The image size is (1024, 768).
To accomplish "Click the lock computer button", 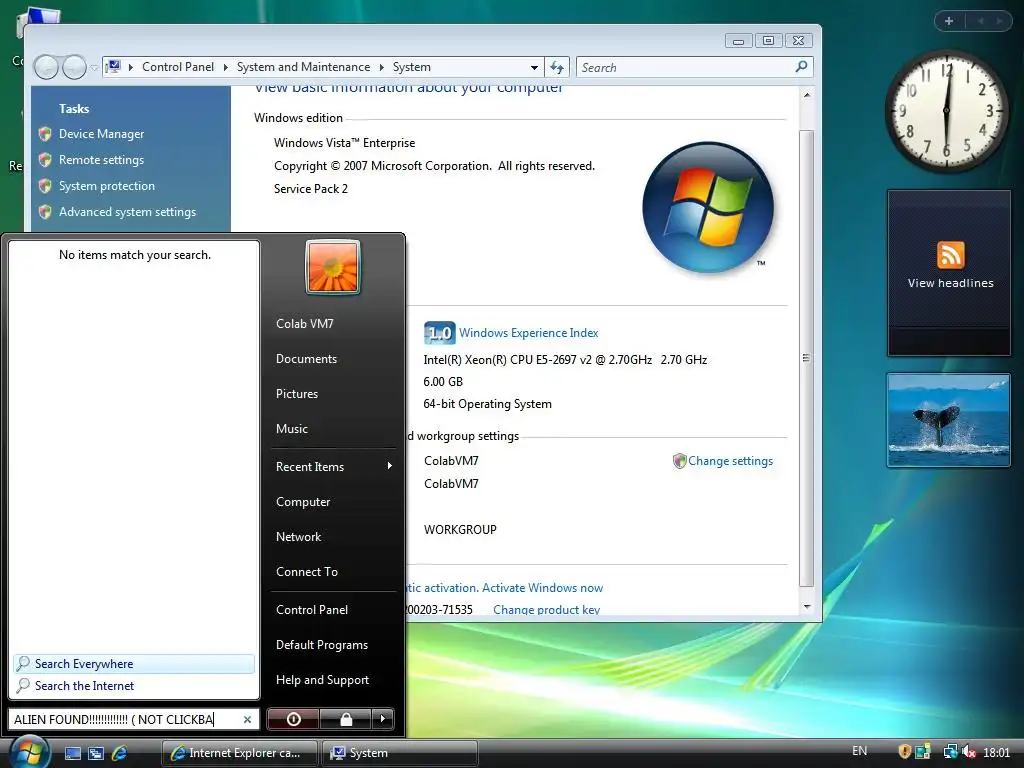I will (345, 719).
